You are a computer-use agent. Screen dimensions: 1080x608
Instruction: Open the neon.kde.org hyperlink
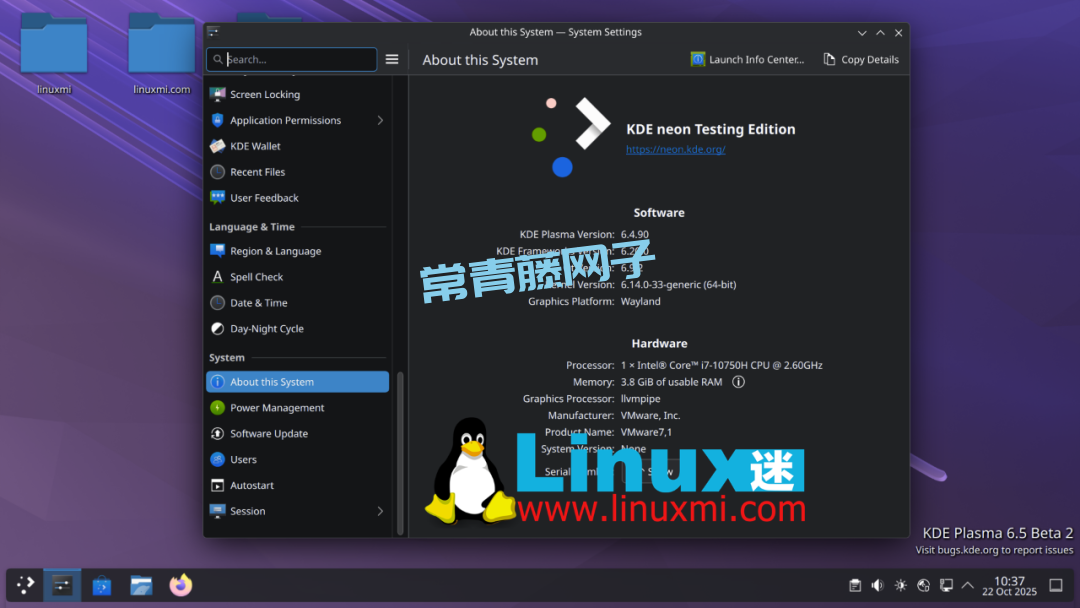(675, 150)
